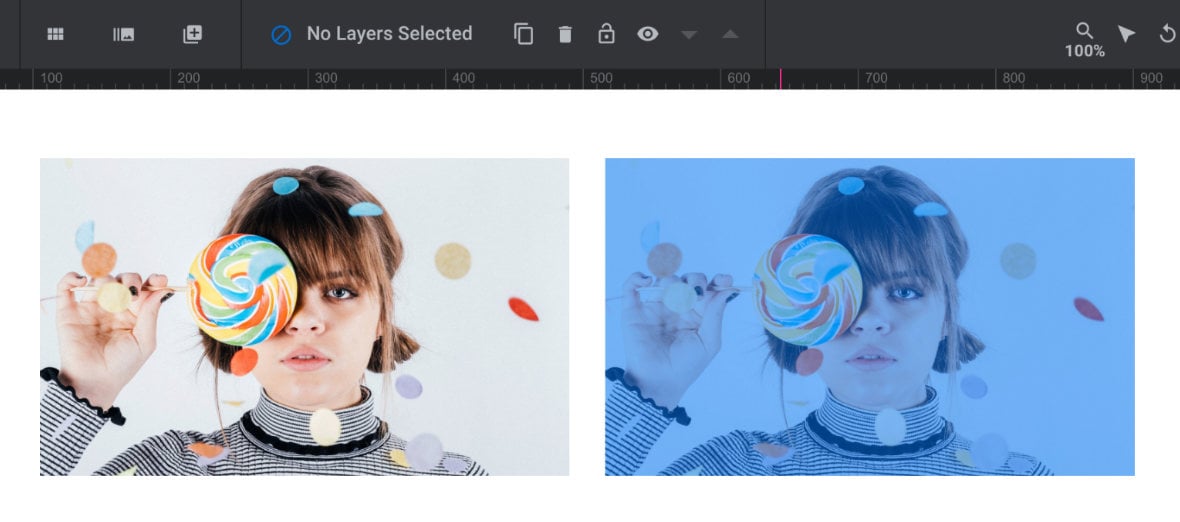This screenshot has height=522, width=1180.
Task: Toggle layer visibility eye icon
Action: (x=647, y=34)
